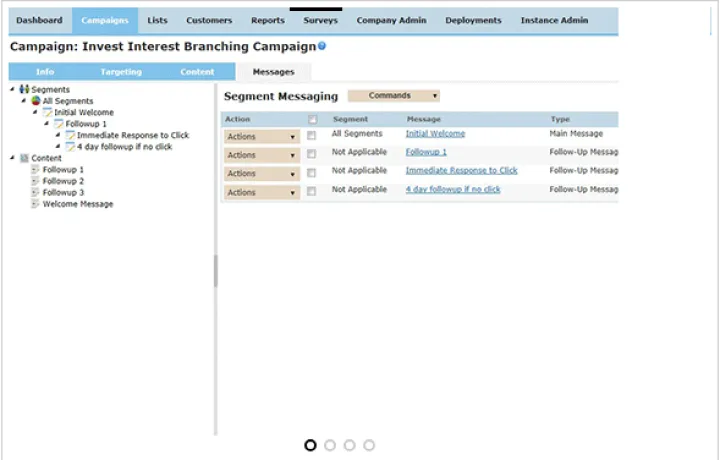Open Actions dropdown for Immediate Response row

point(261,173)
